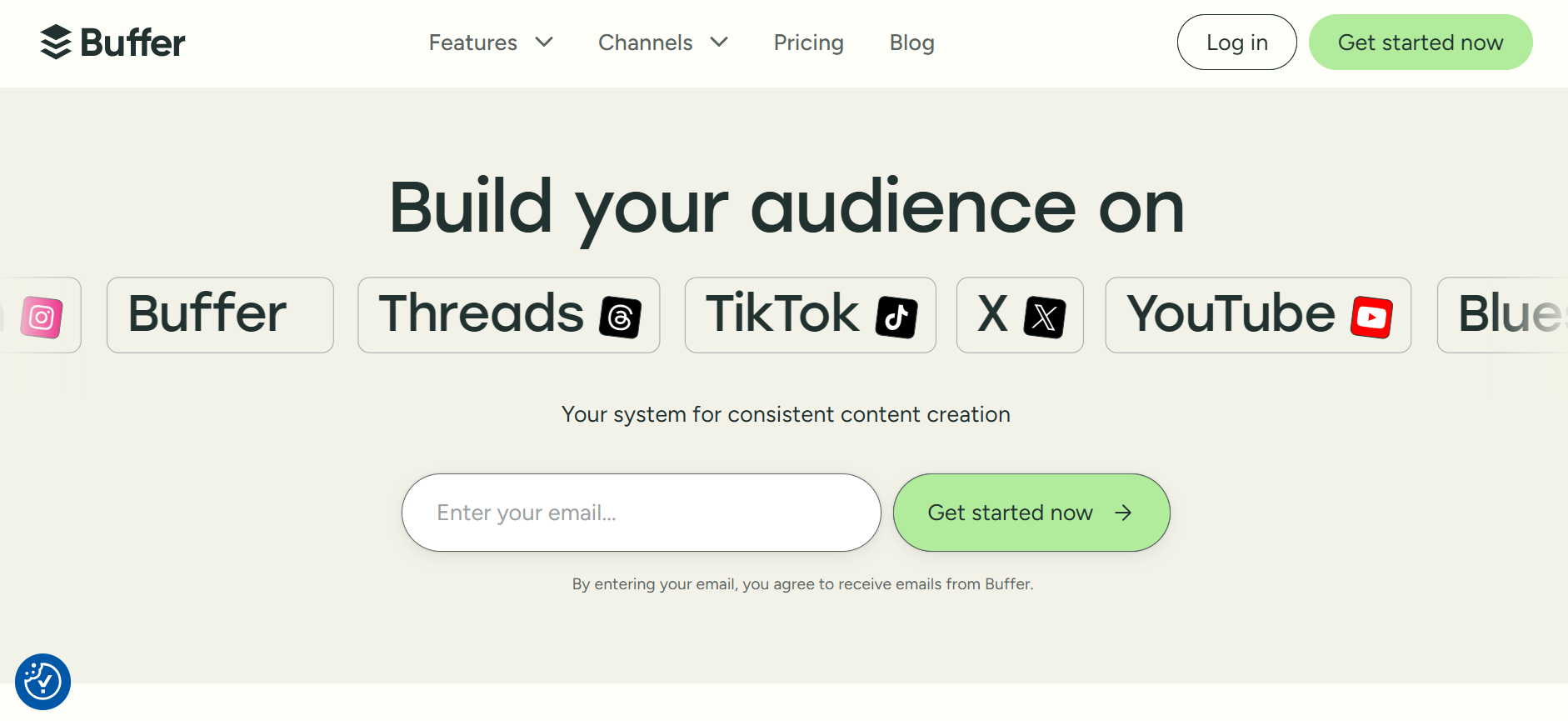Click the X logo icon
The image size is (1568, 721).
[x=1045, y=317]
